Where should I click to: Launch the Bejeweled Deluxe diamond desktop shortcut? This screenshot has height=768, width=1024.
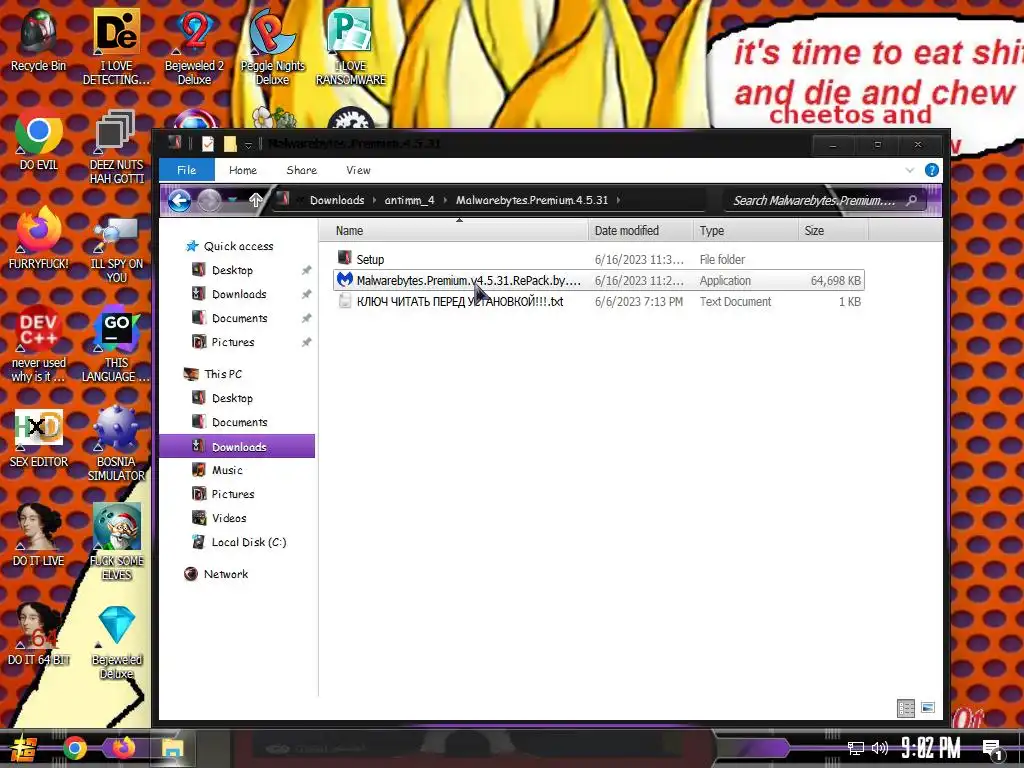[116, 641]
